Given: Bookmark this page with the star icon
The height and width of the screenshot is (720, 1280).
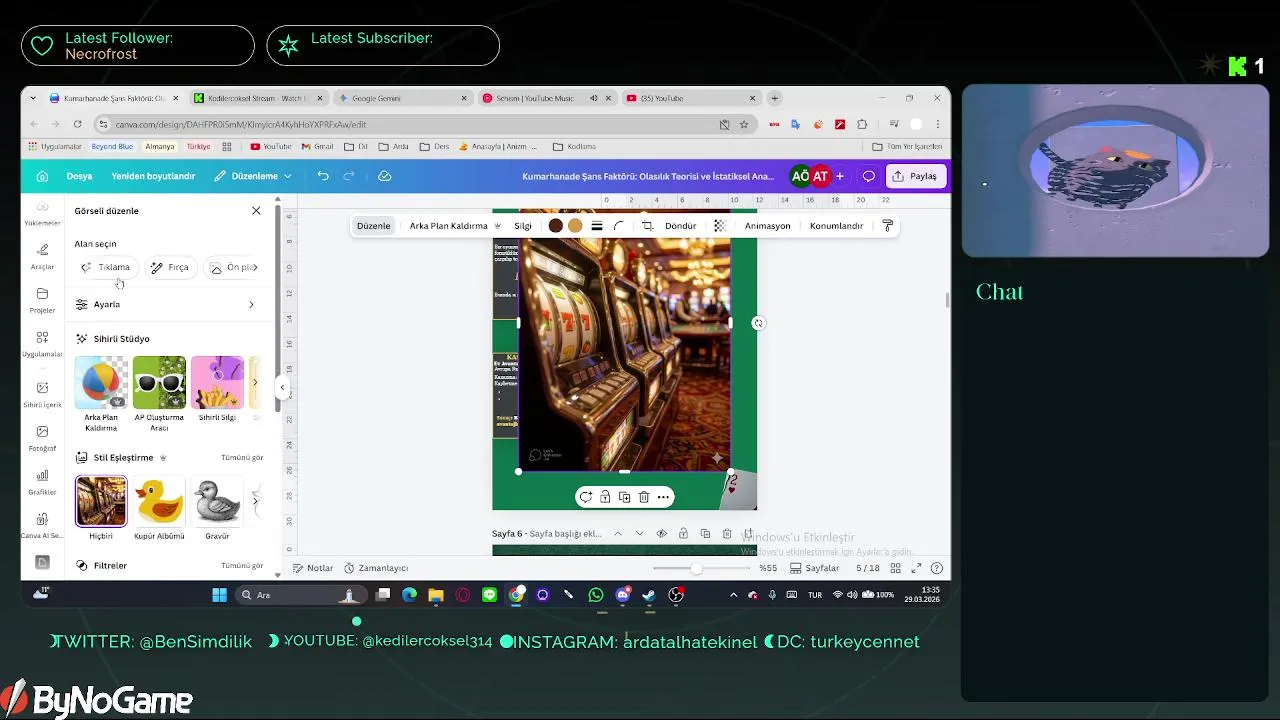Looking at the screenshot, I should tap(744, 125).
